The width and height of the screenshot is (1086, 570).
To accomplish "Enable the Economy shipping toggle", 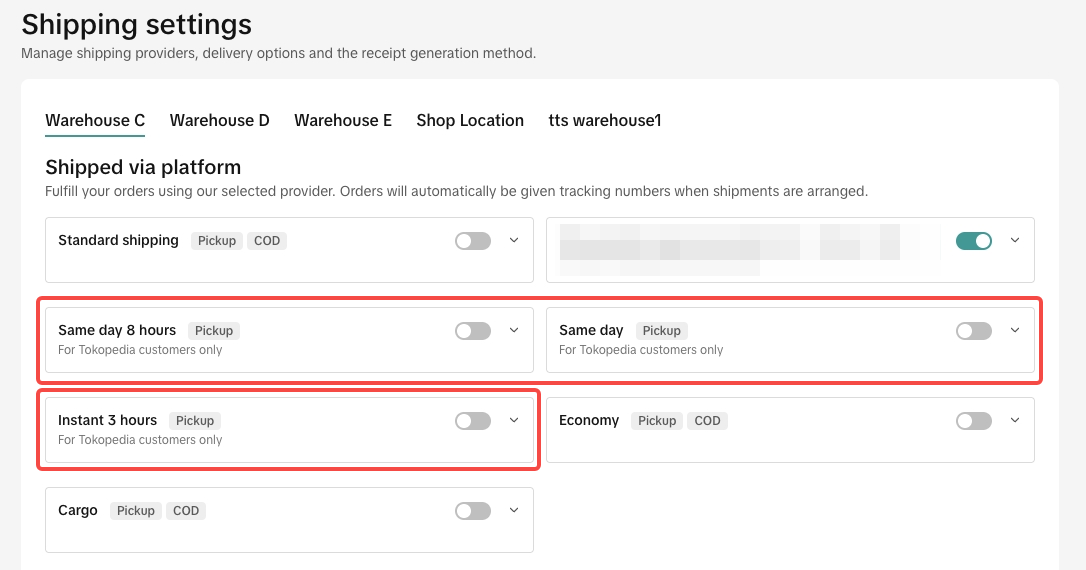I will (x=973, y=421).
